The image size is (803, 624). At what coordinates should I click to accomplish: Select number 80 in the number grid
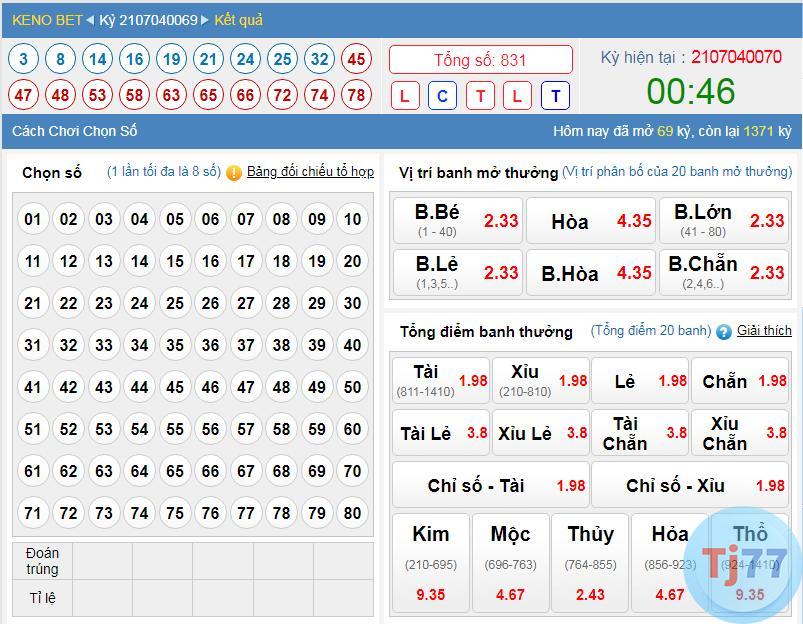(x=351, y=513)
